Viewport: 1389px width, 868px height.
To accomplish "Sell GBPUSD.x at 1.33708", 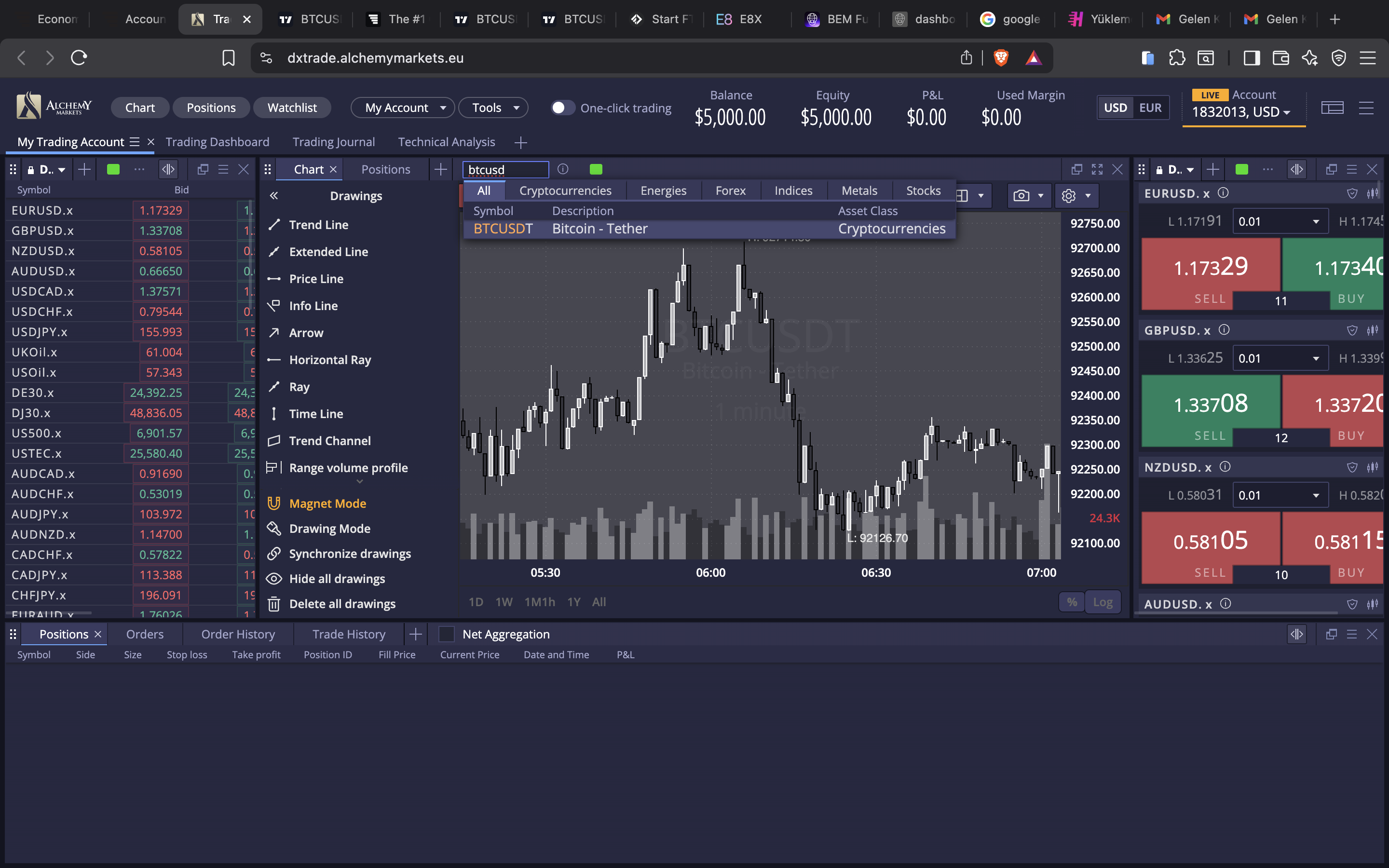I will (1211, 411).
